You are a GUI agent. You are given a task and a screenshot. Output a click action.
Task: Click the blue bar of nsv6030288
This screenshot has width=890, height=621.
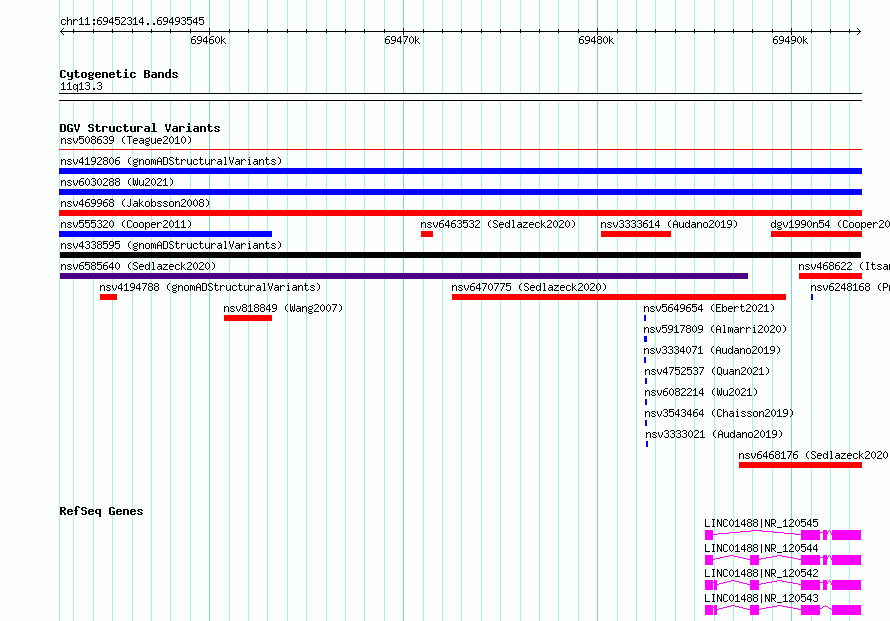click(x=460, y=192)
